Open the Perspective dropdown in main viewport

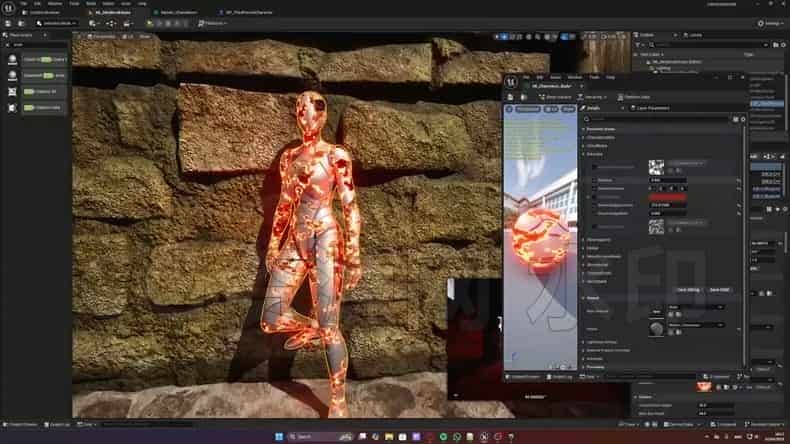[x=101, y=36]
